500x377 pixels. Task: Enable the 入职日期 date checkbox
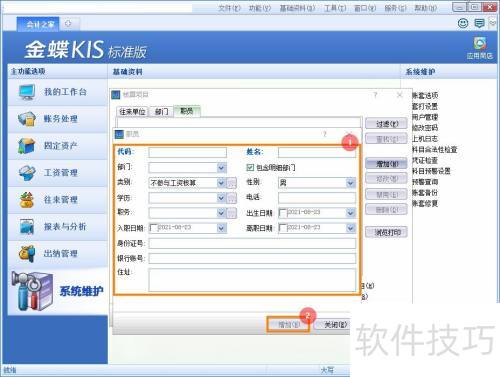click(x=153, y=228)
